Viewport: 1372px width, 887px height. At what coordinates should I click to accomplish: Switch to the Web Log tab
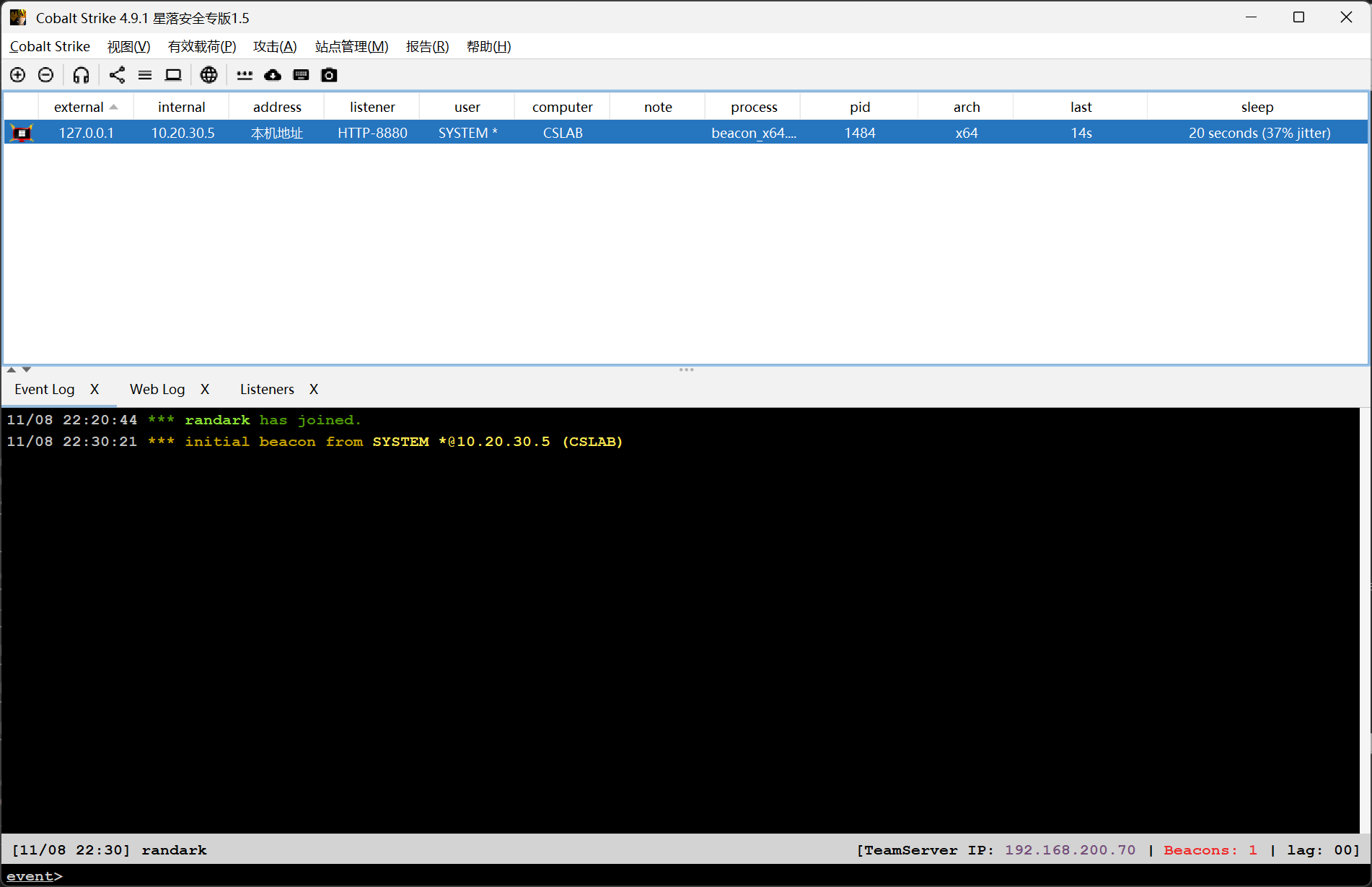(157, 390)
